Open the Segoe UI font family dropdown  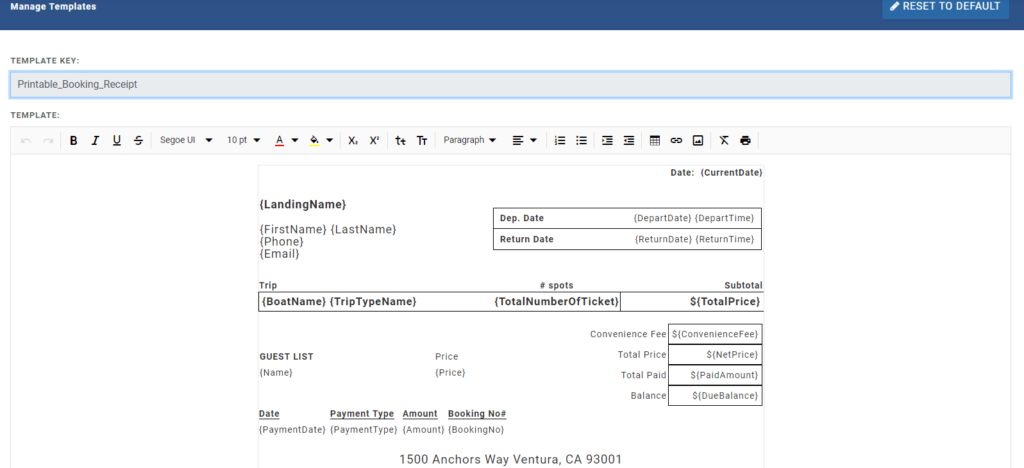186,140
